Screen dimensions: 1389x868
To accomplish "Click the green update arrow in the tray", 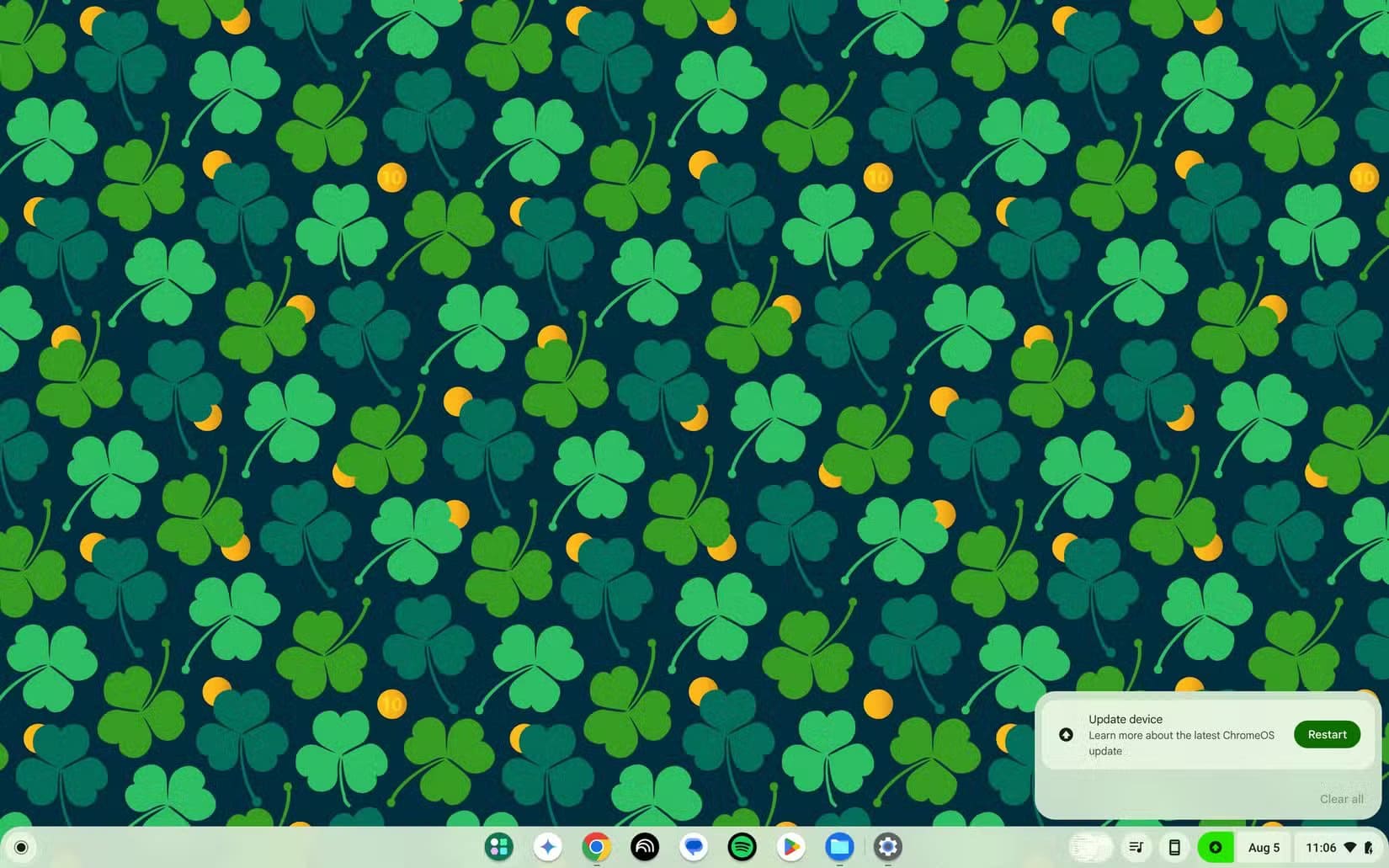I will click(1216, 847).
